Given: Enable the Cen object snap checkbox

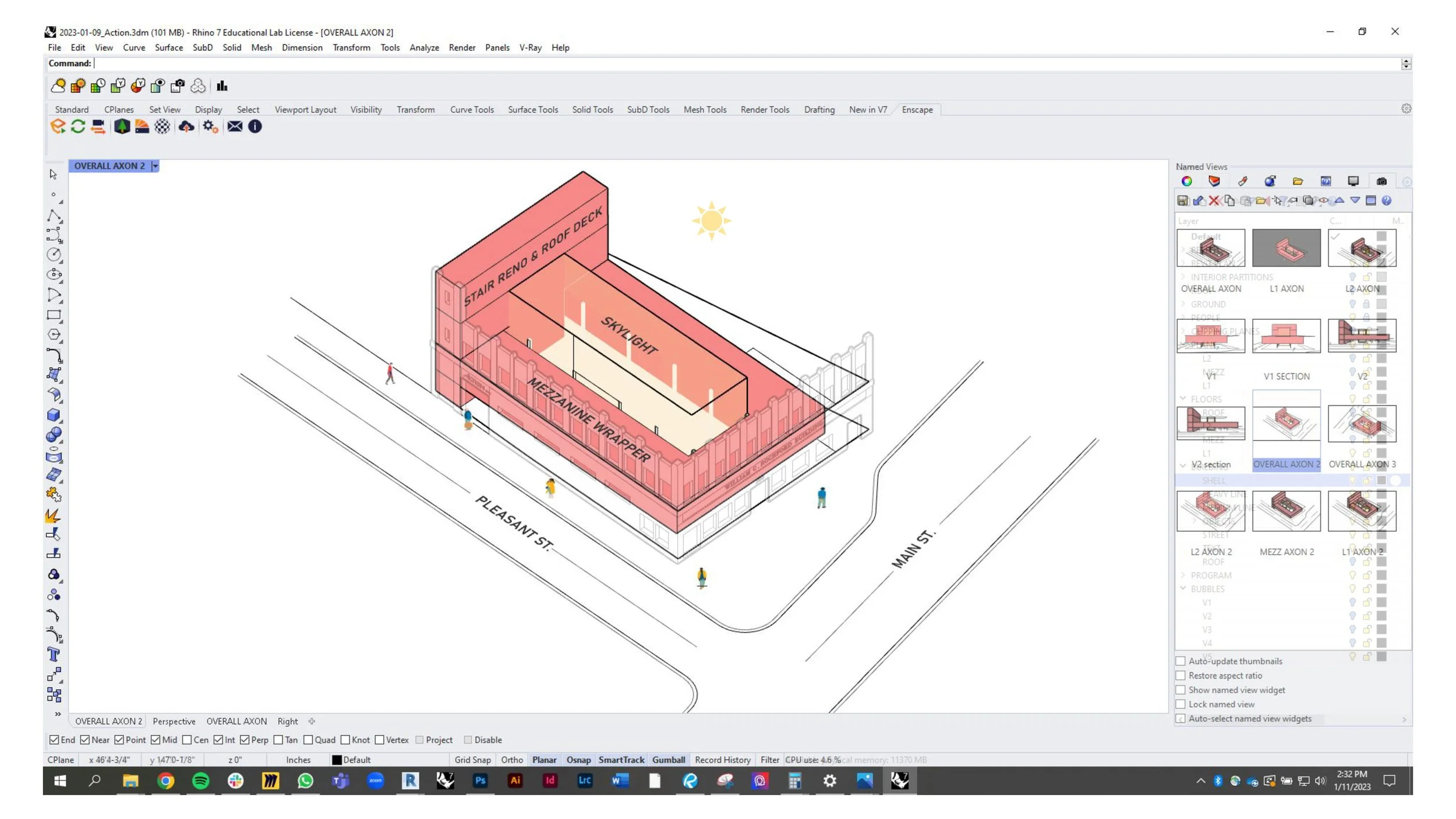Looking at the screenshot, I should point(187,740).
